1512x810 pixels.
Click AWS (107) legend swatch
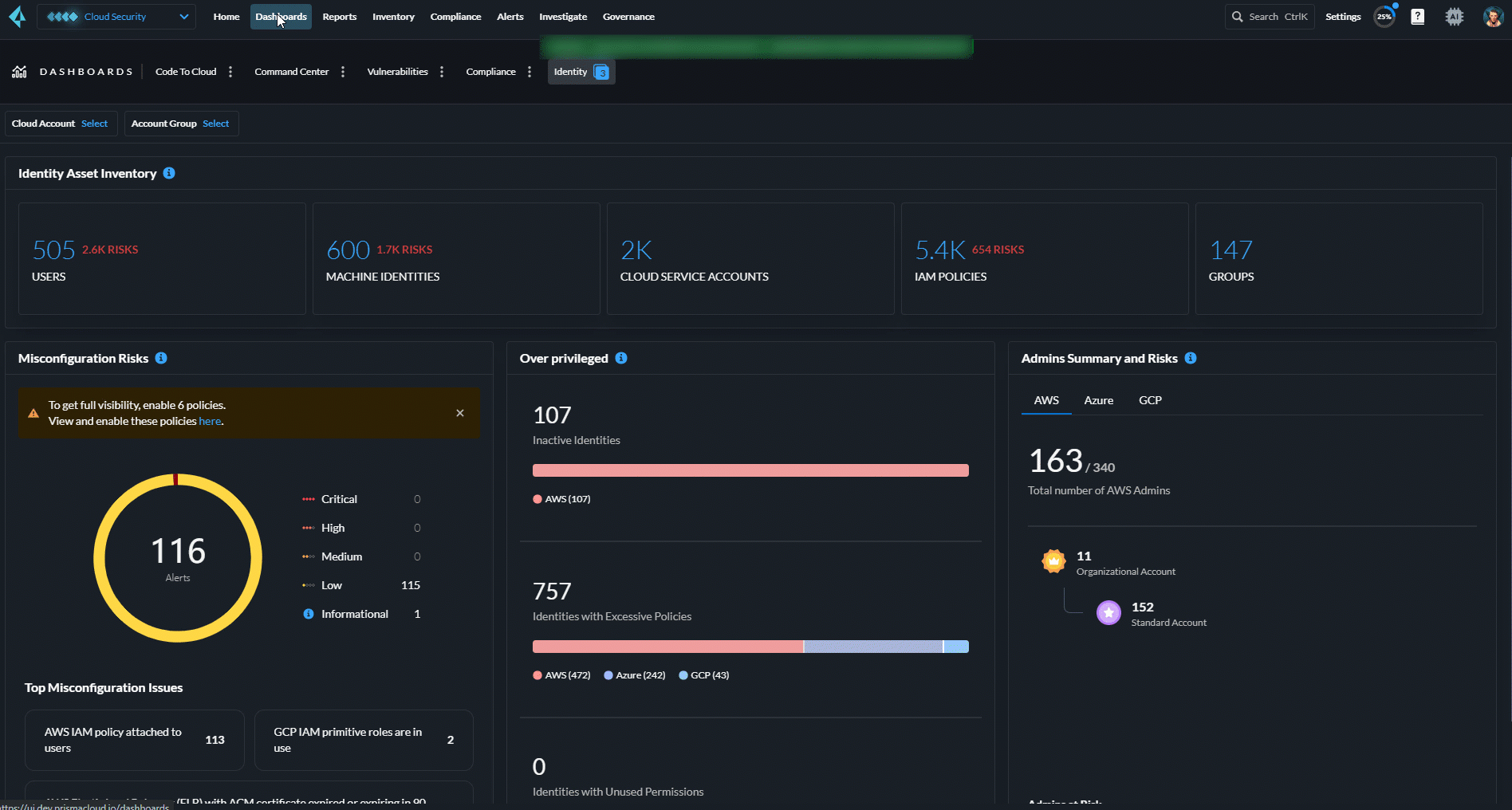click(537, 499)
